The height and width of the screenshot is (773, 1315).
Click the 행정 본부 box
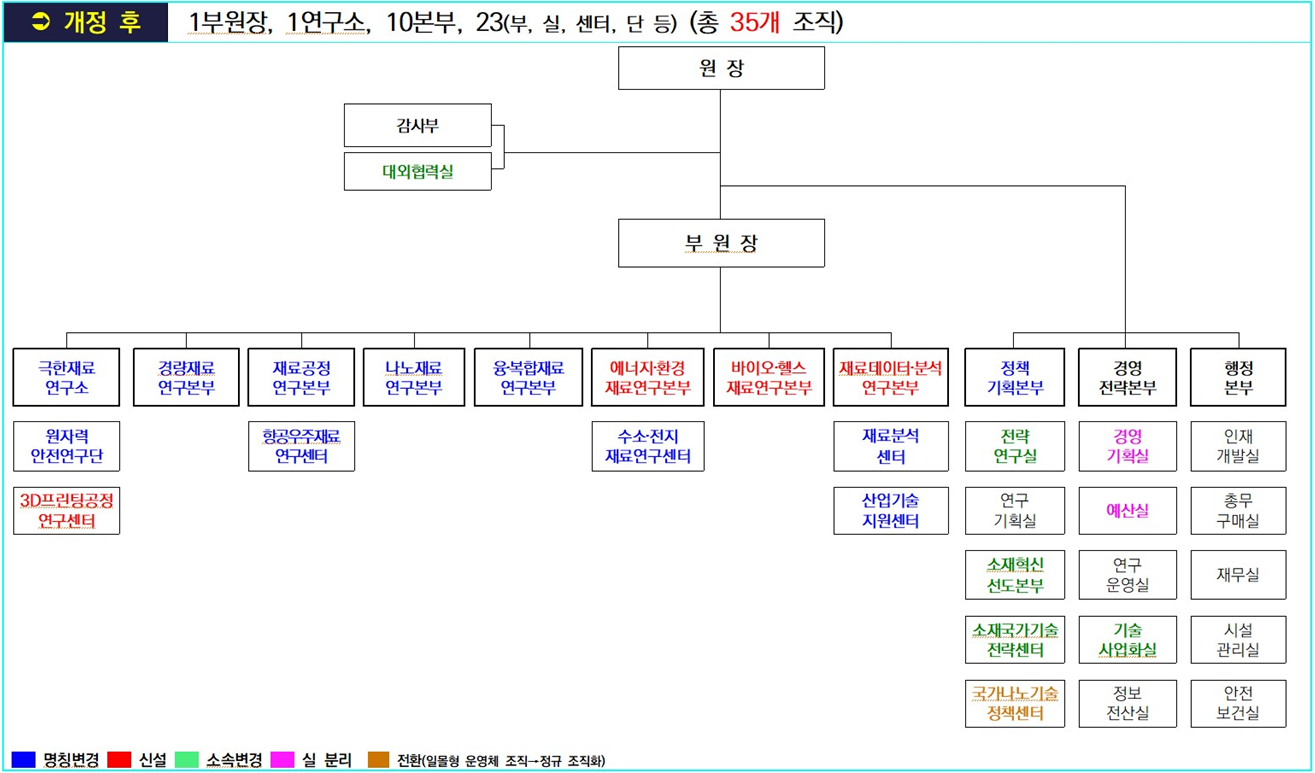point(1238,377)
